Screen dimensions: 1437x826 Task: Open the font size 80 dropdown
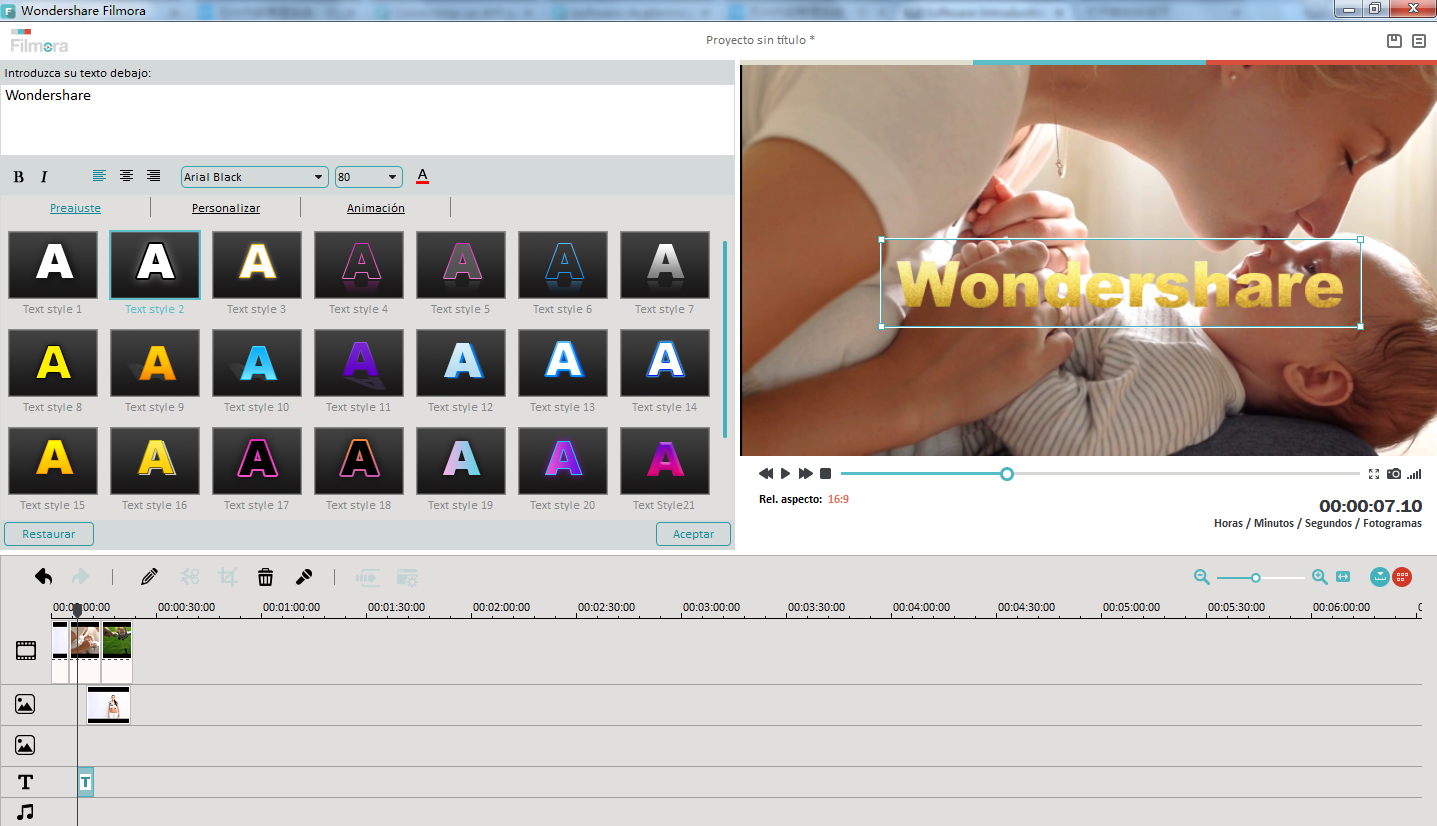click(369, 177)
